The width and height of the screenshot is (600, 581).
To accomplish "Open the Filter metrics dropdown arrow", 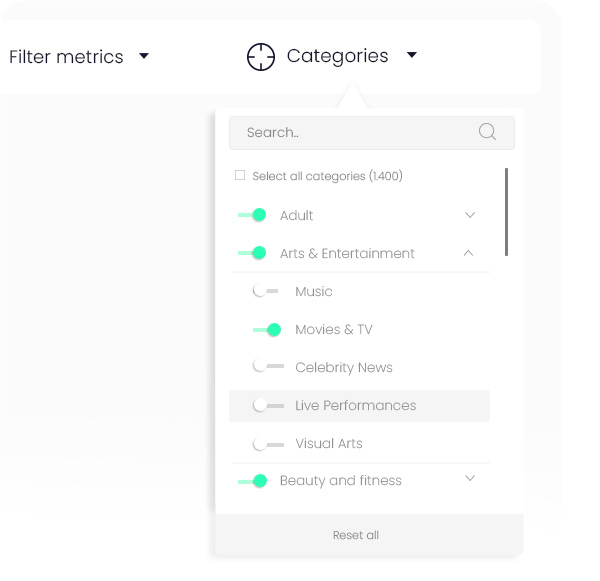I will click(144, 56).
